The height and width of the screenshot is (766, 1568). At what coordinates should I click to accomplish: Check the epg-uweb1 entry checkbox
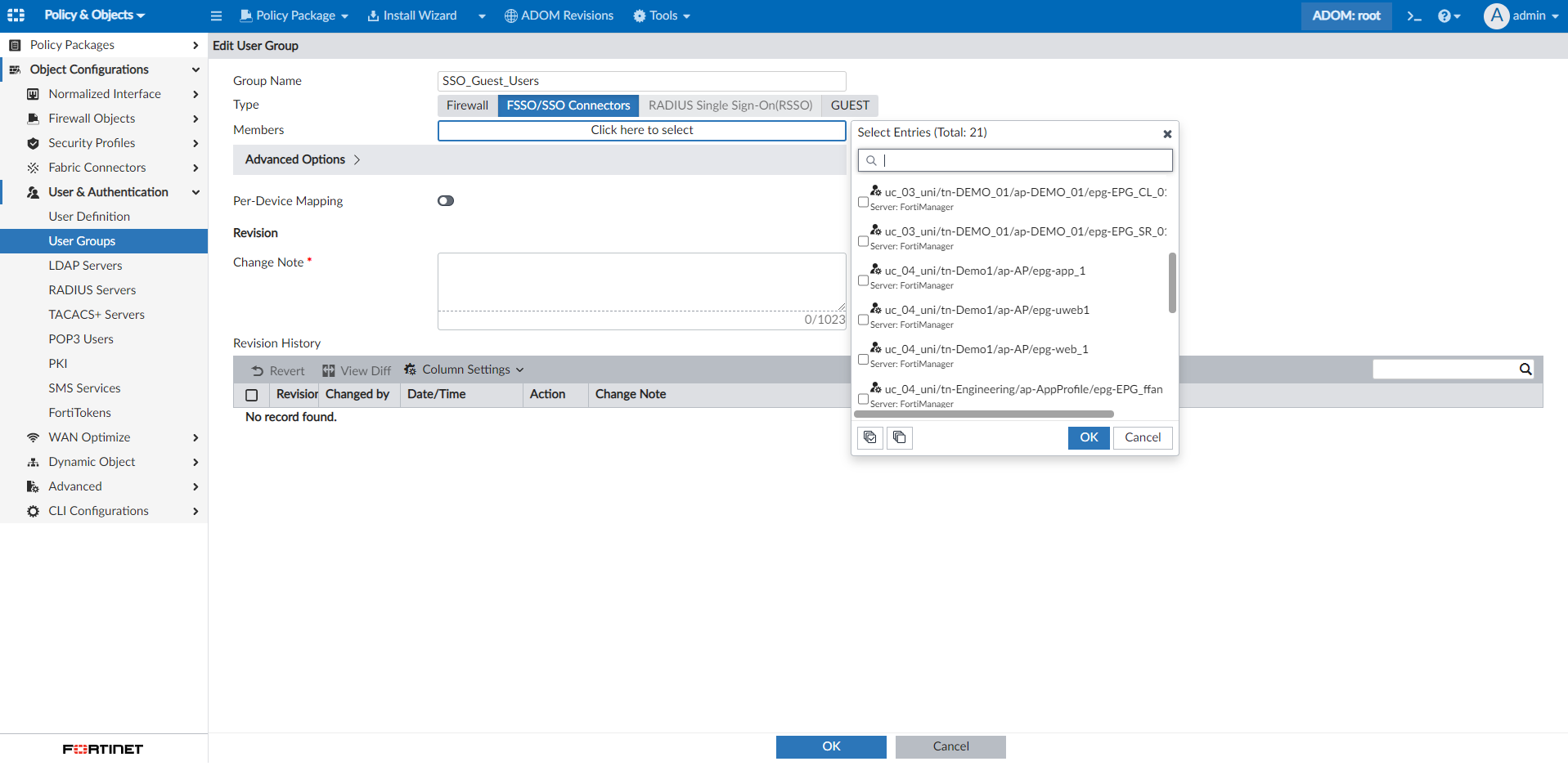tap(863, 320)
